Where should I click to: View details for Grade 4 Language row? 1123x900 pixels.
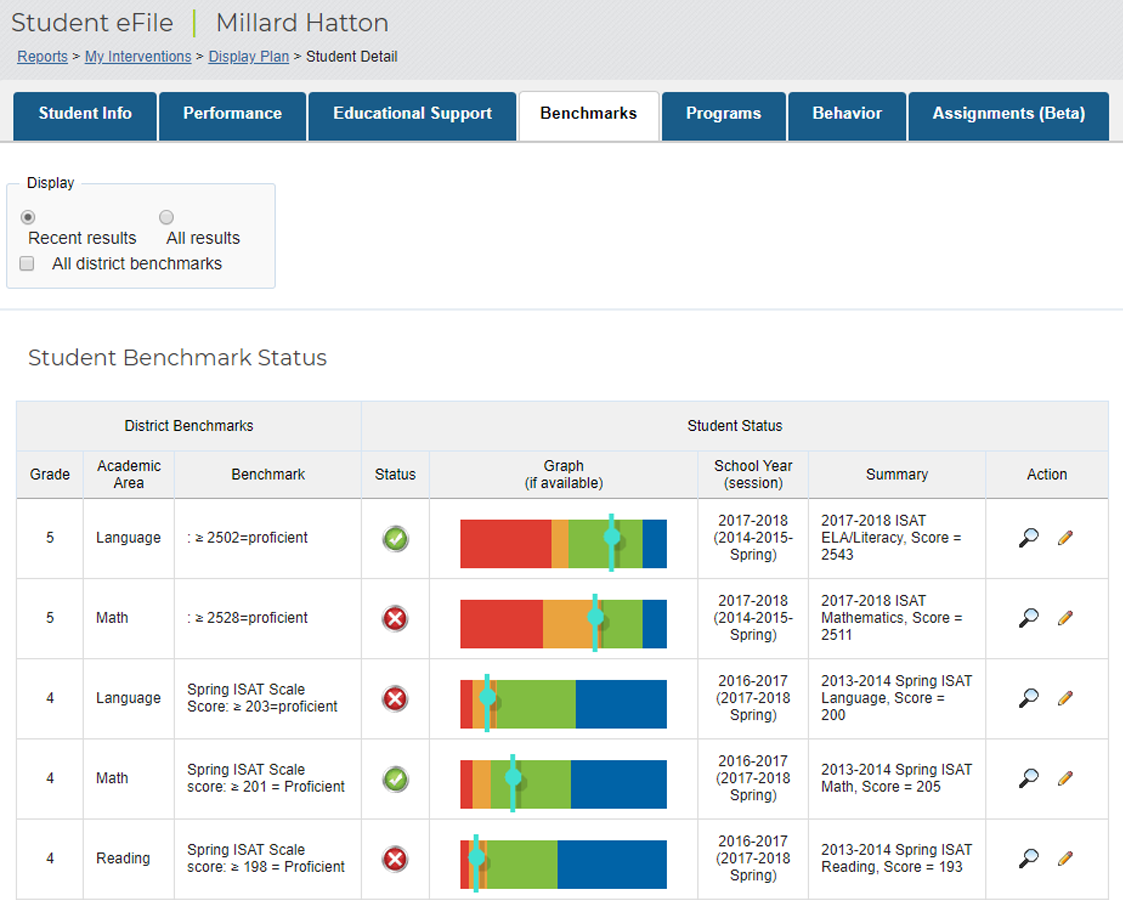[1028, 698]
